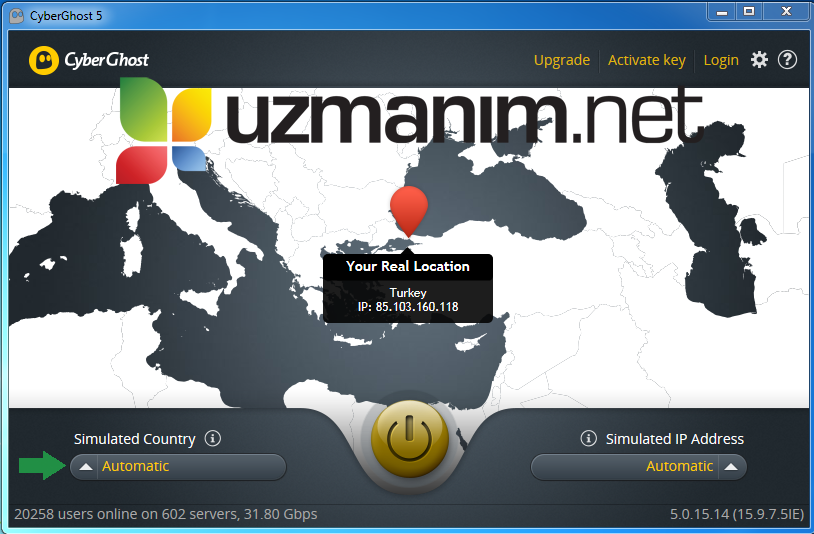Click the red location pin on the map

click(409, 211)
